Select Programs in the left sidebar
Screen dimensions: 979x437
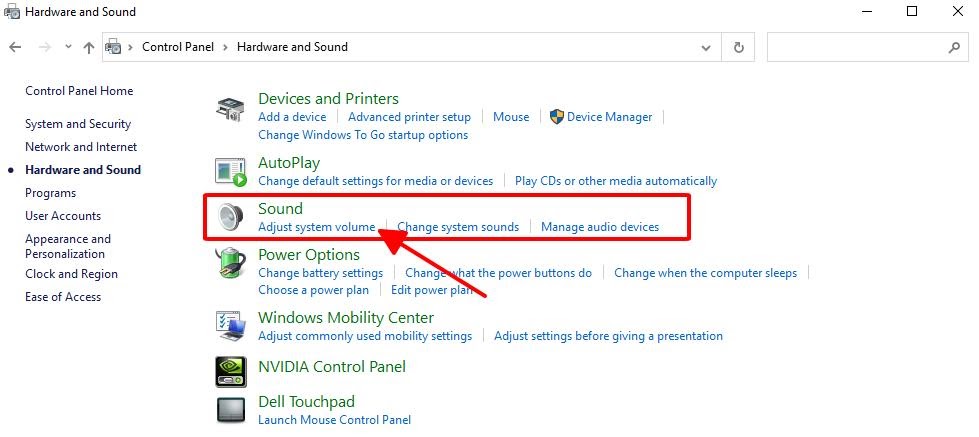51,193
